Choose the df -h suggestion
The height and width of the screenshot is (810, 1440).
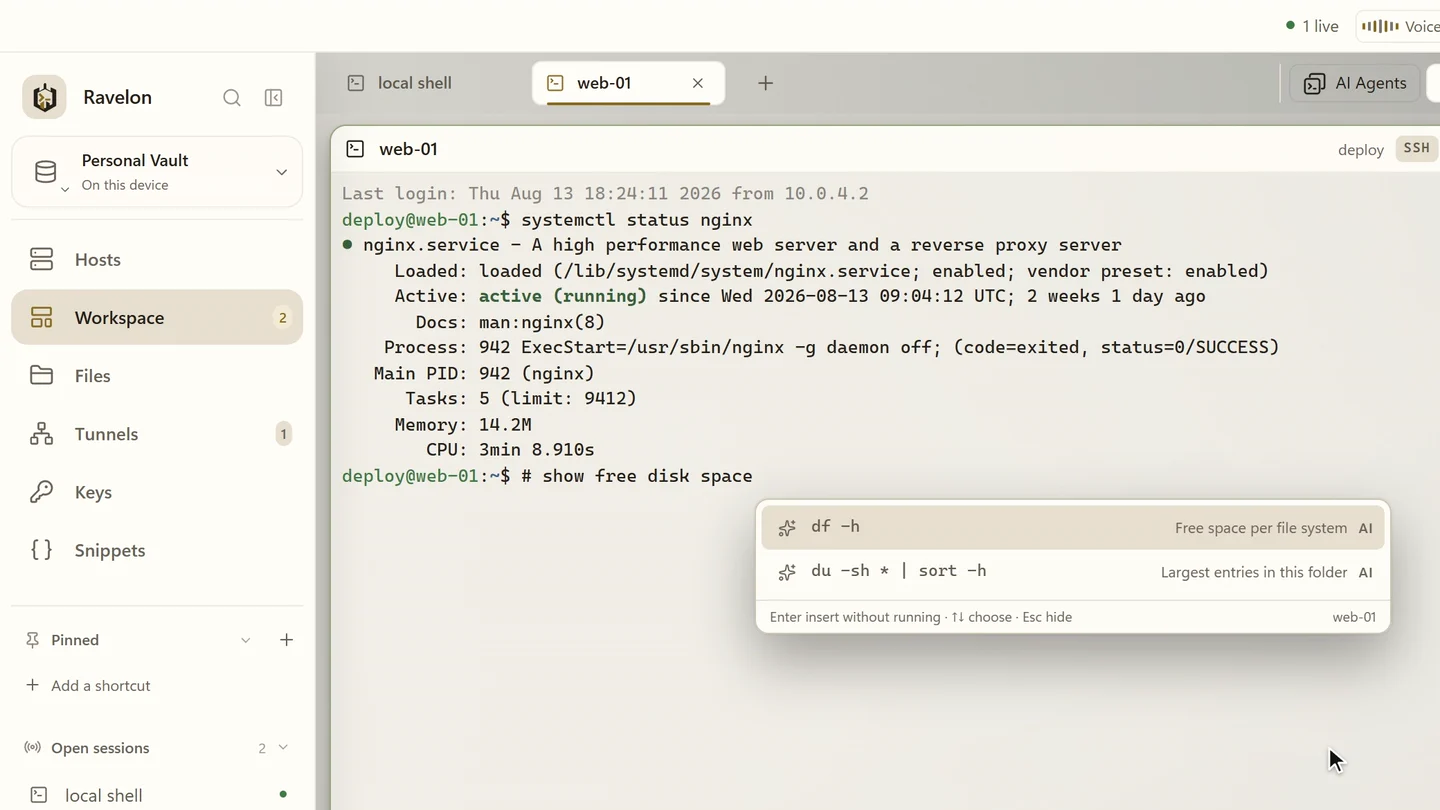[1073, 527]
